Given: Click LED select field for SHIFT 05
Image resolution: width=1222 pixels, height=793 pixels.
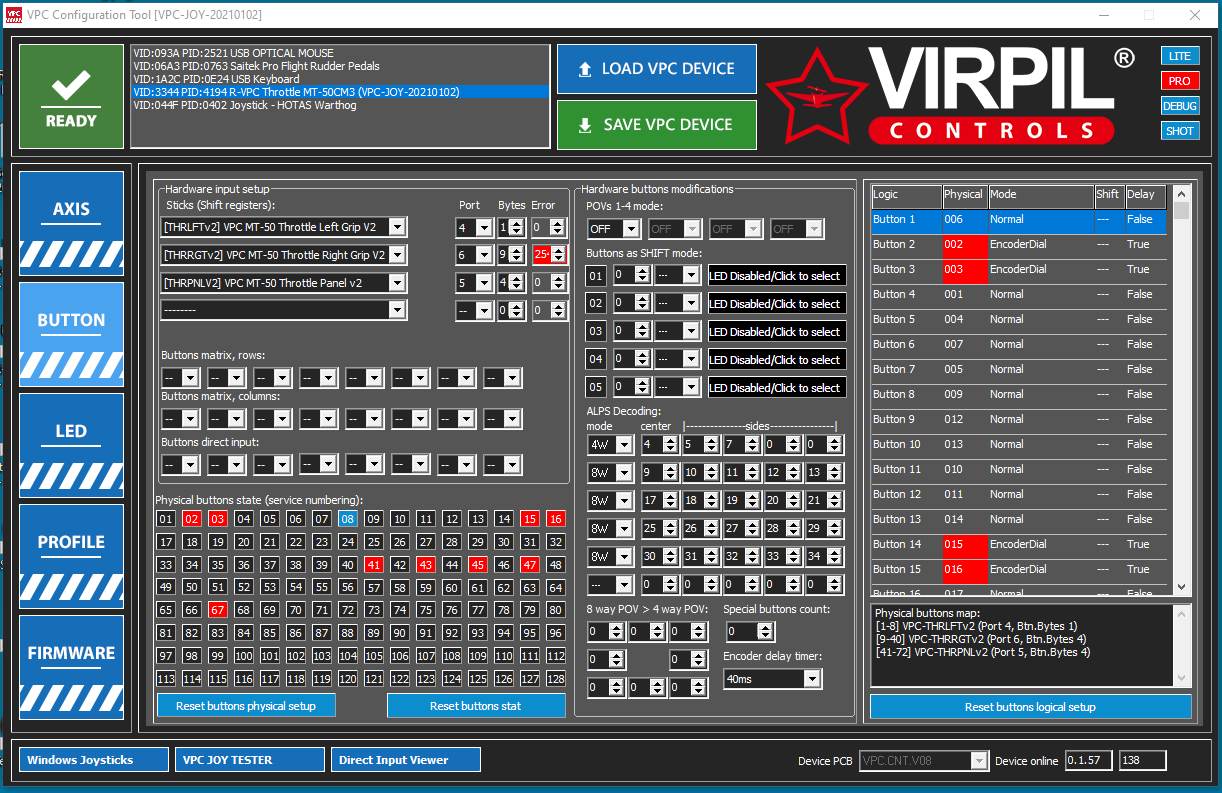Looking at the screenshot, I should click(x=777, y=387).
